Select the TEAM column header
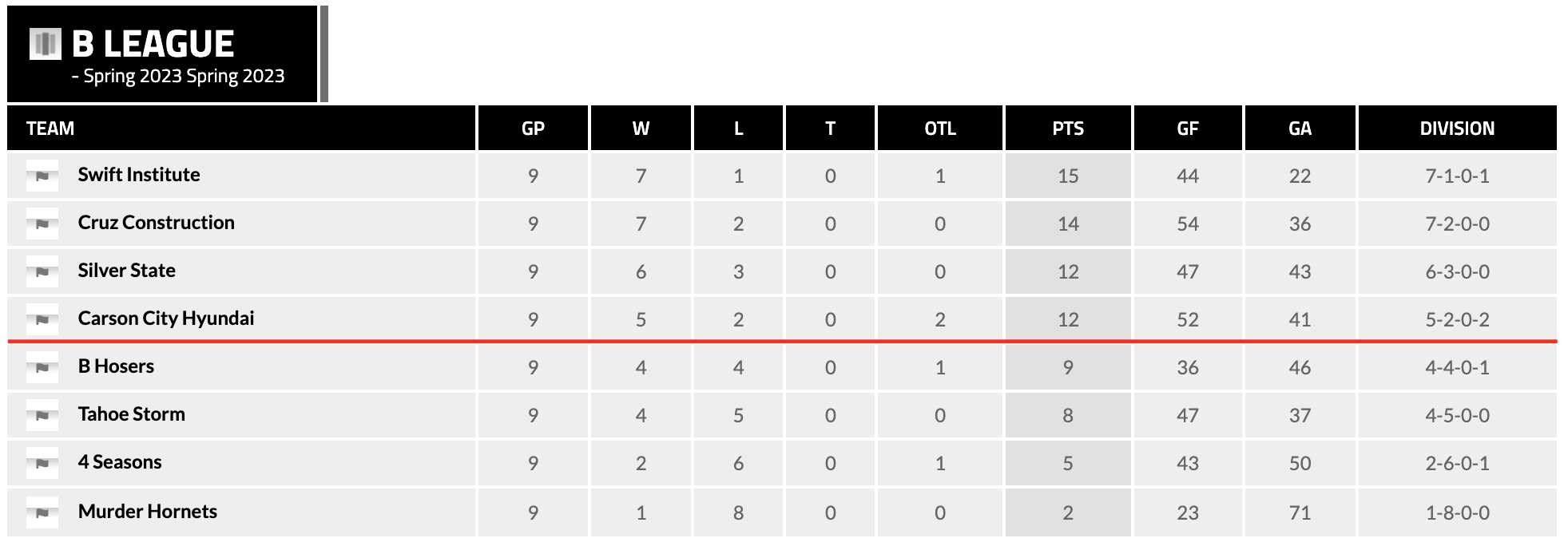 [x=50, y=129]
